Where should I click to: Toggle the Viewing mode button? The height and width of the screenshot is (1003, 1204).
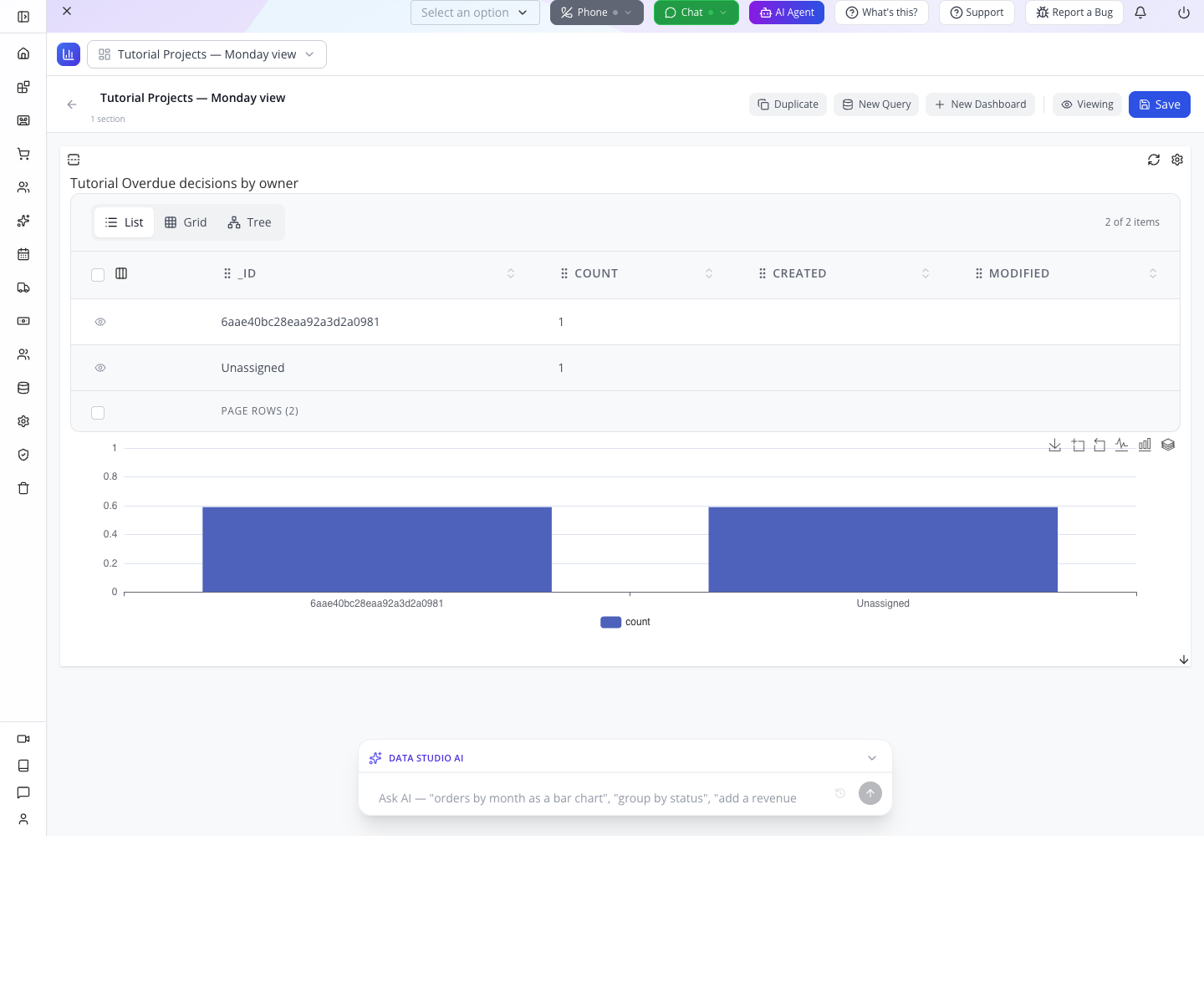[x=1087, y=104]
